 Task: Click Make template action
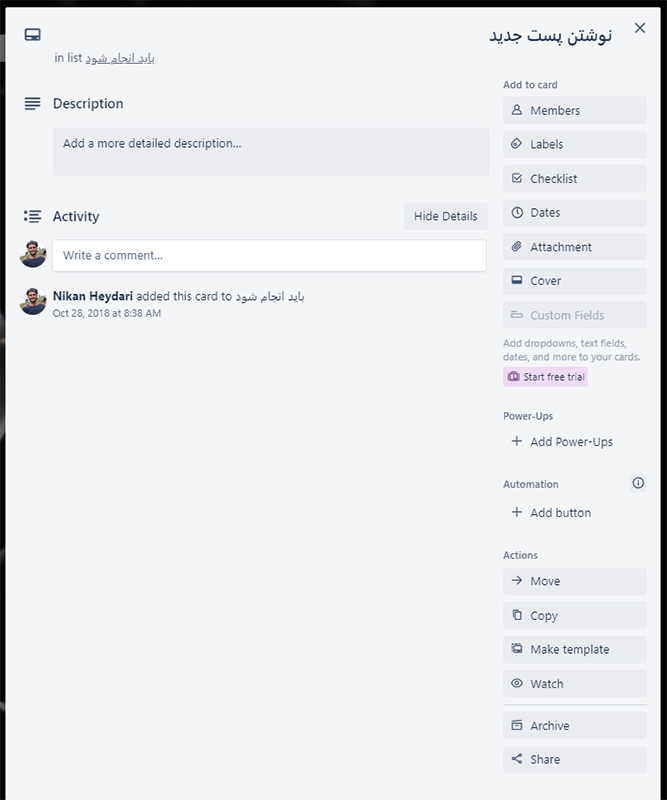575,649
